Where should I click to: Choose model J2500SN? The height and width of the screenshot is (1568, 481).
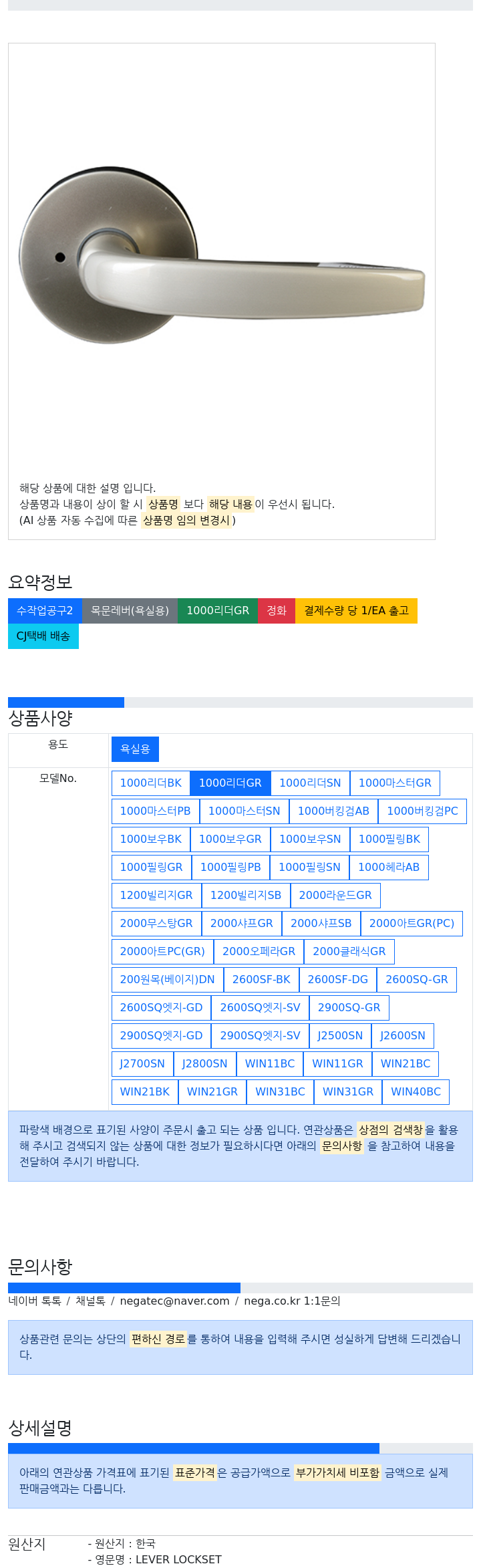[340, 1036]
